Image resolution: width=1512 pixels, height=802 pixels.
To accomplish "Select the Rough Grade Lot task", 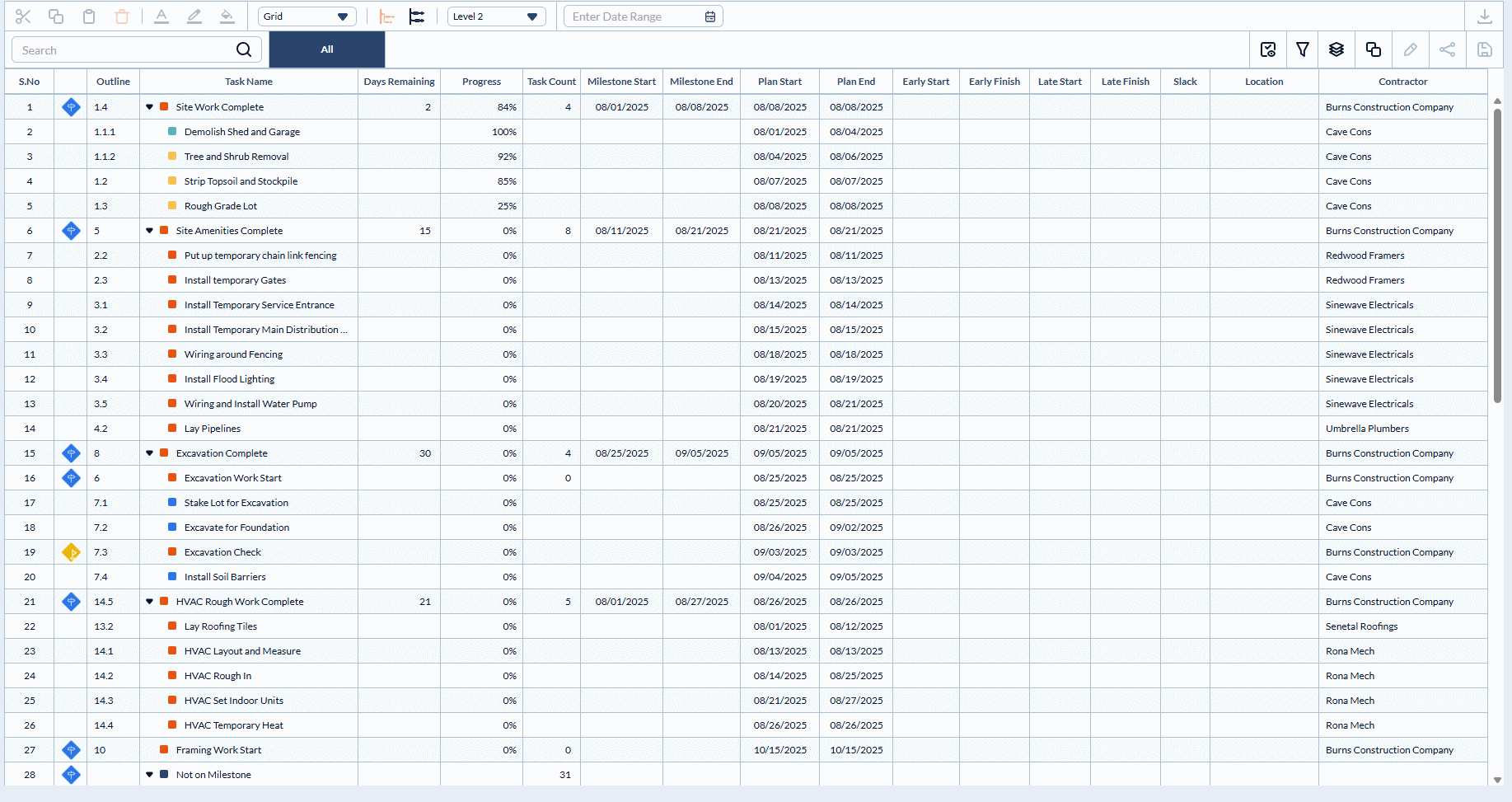I will (x=221, y=206).
